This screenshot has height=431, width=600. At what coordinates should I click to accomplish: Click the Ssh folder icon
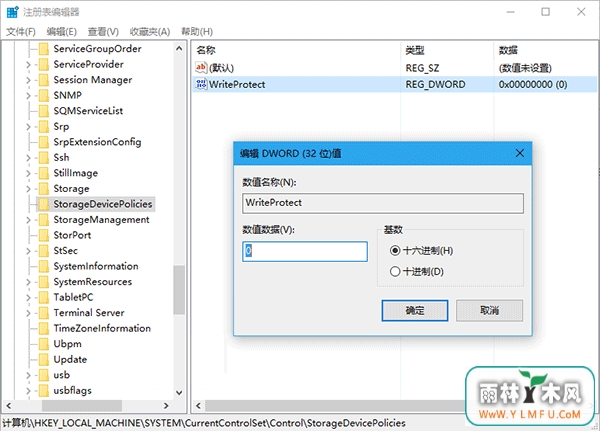click(x=44, y=157)
